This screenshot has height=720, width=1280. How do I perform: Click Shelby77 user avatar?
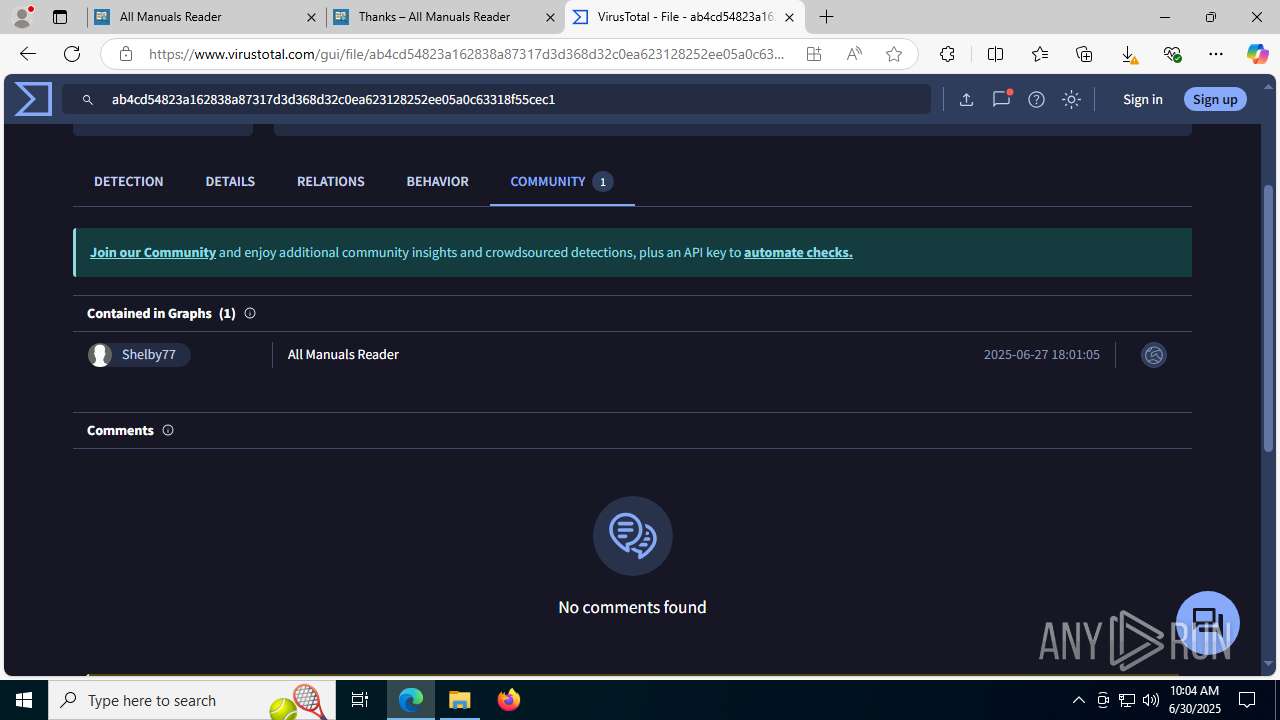click(100, 355)
